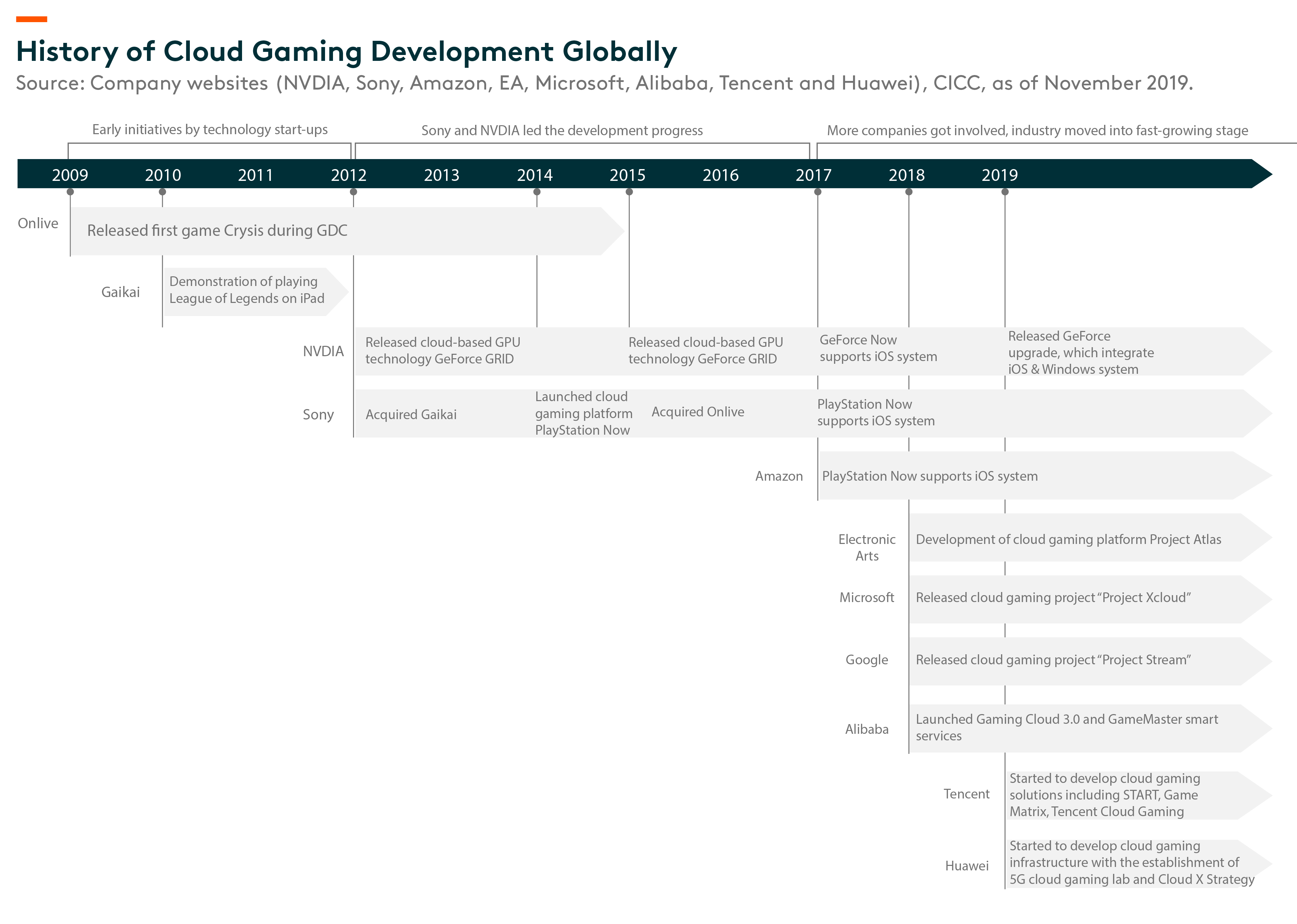Image resolution: width=1297 pixels, height=924 pixels.
Task: Click the 'Project Stream' entry
Action: (1053, 660)
